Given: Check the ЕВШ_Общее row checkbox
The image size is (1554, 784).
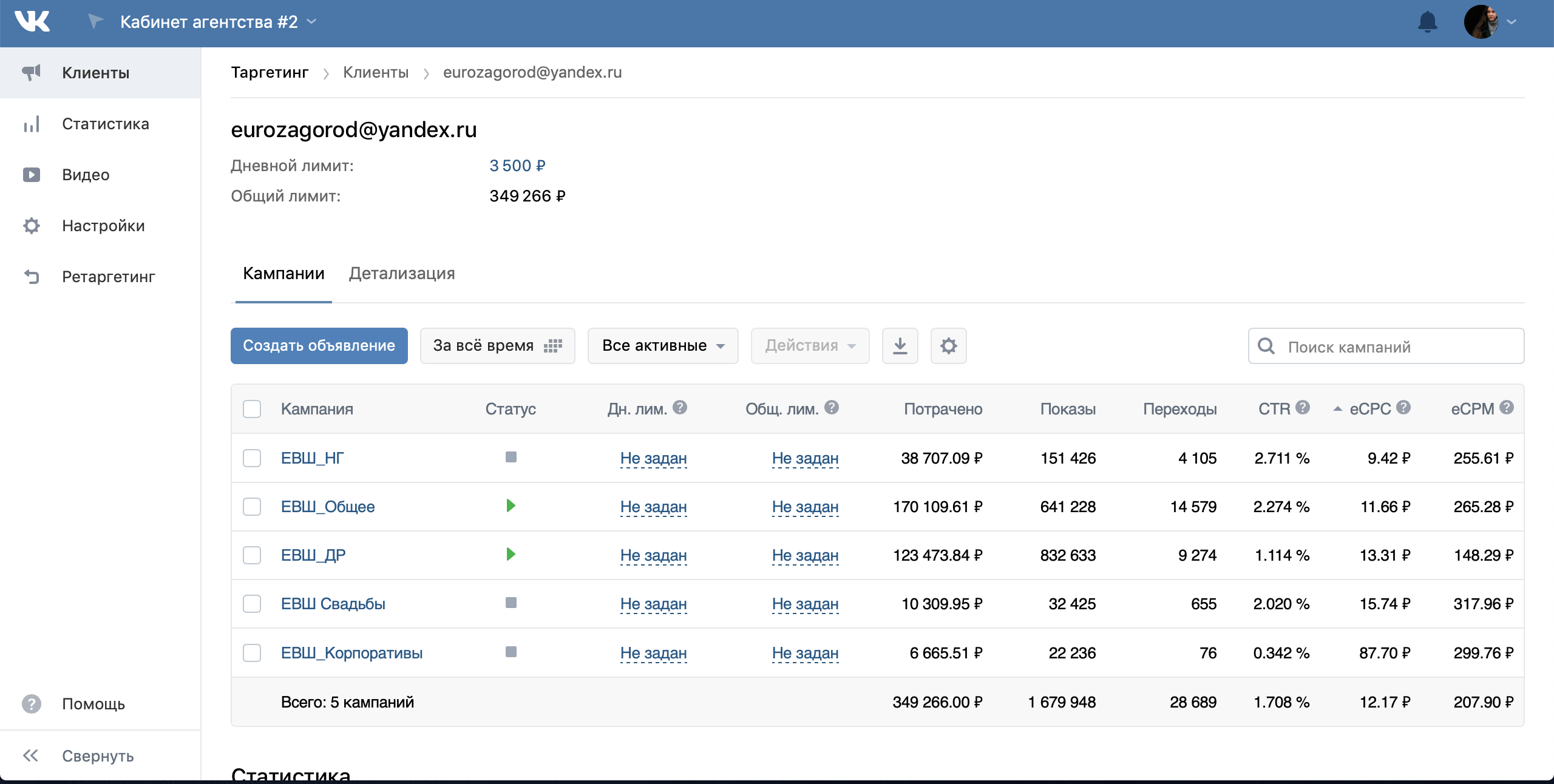Looking at the screenshot, I should pyautogui.click(x=252, y=507).
